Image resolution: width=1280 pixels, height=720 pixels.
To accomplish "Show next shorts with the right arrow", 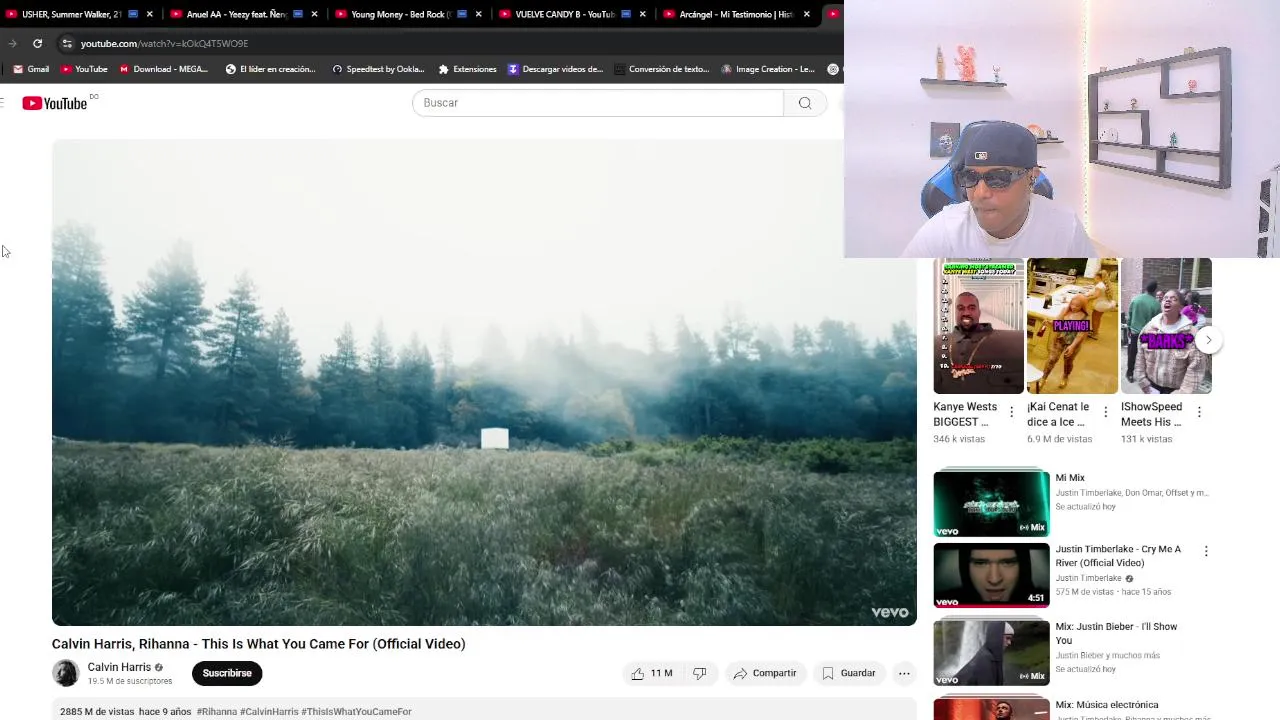I will coord(1208,340).
